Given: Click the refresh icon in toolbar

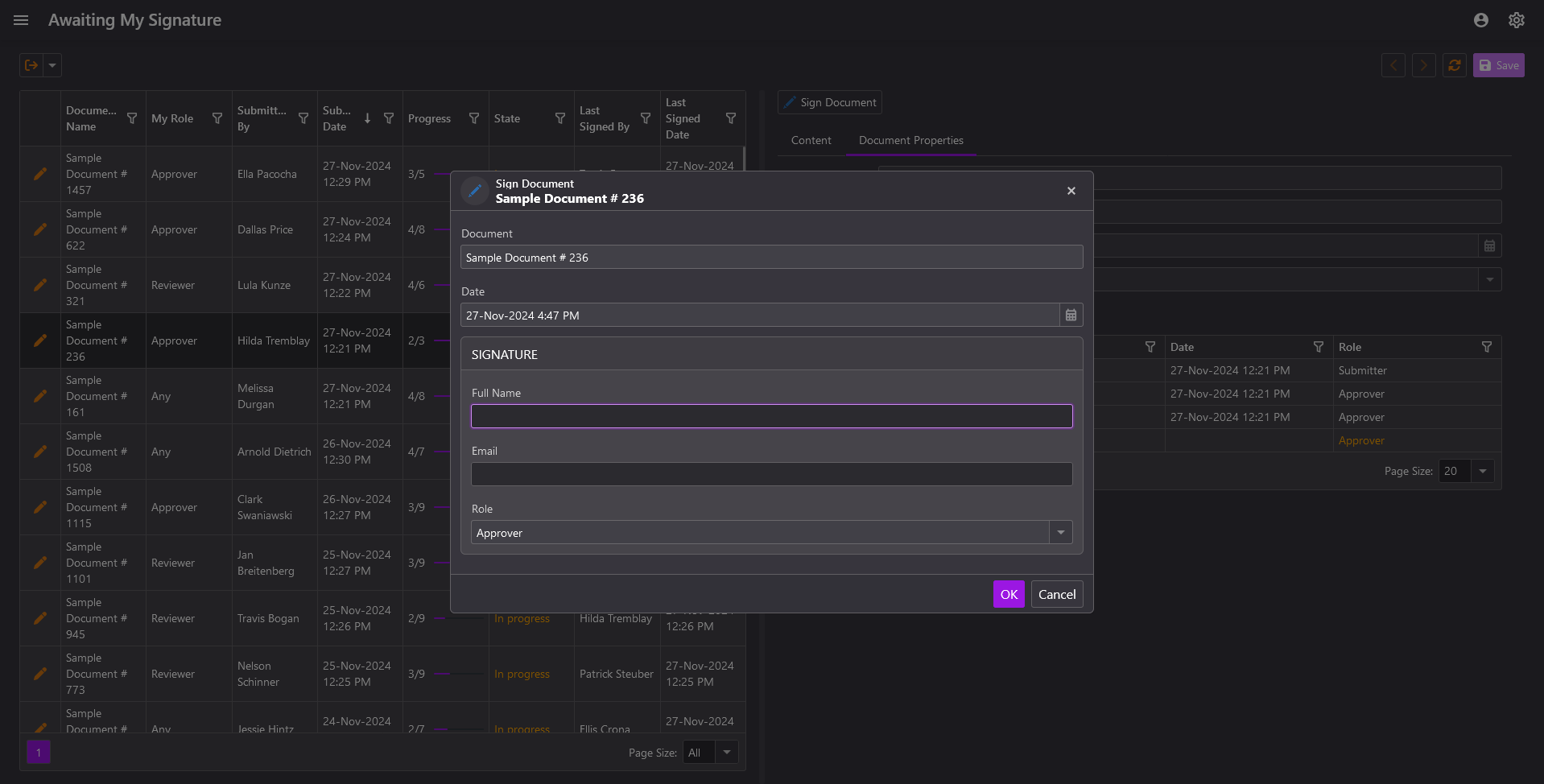Looking at the screenshot, I should (x=1454, y=65).
